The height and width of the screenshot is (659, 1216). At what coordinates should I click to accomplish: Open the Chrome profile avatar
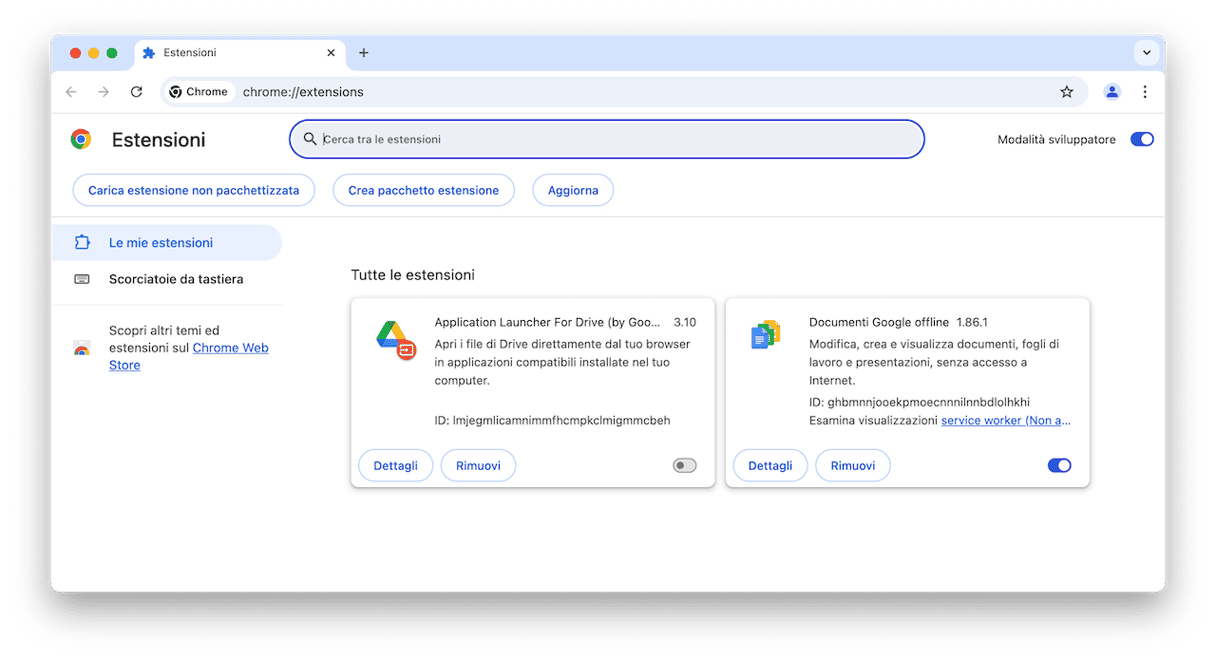1112,92
